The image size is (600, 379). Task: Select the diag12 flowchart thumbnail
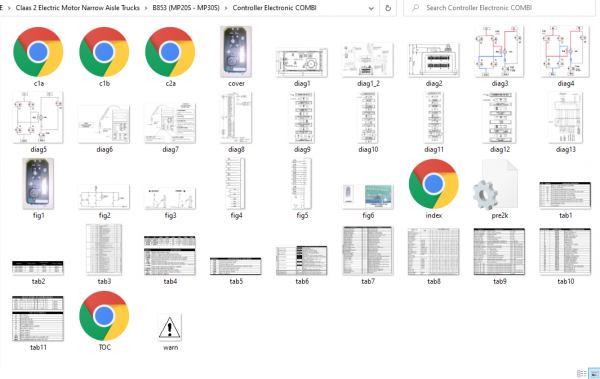pyautogui.click(x=499, y=118)
